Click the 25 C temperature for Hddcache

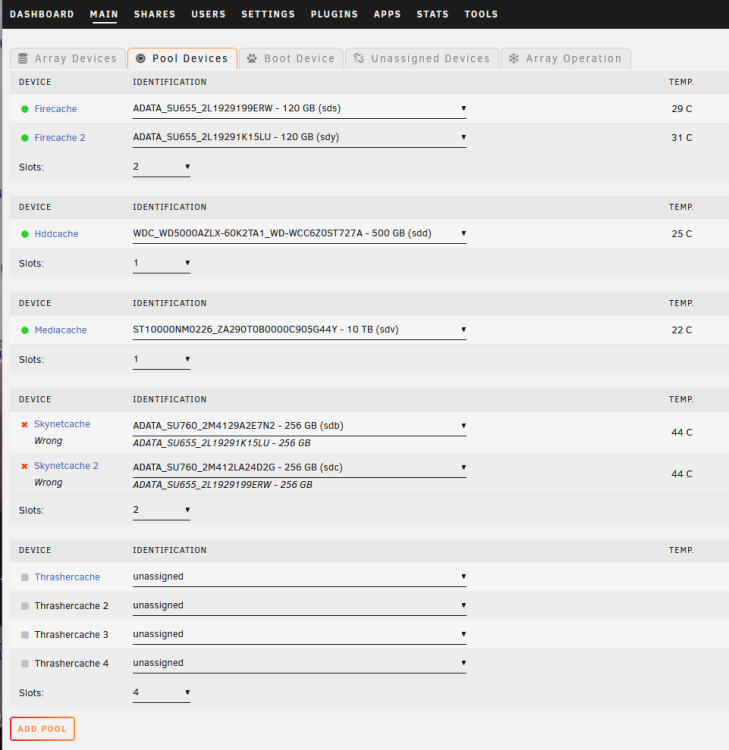coord(682,234)
